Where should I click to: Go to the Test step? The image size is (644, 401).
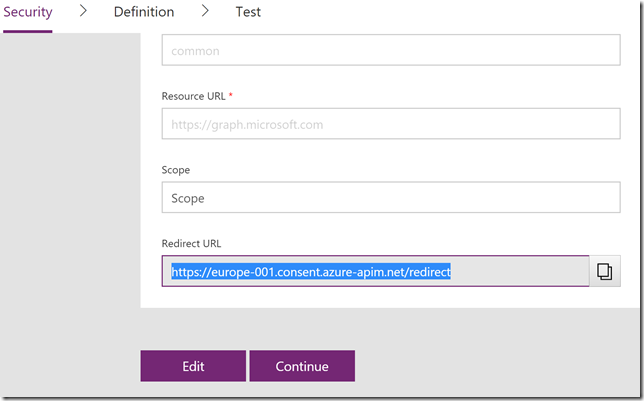[248, 12]
